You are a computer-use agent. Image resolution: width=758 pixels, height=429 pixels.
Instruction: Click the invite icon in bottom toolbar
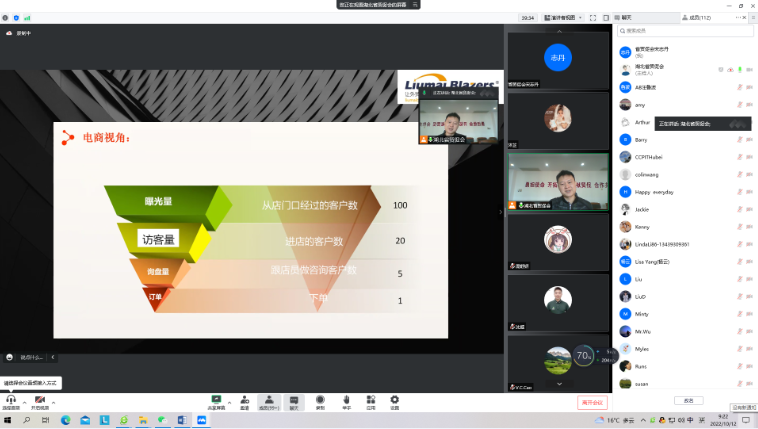coord(244,400)
